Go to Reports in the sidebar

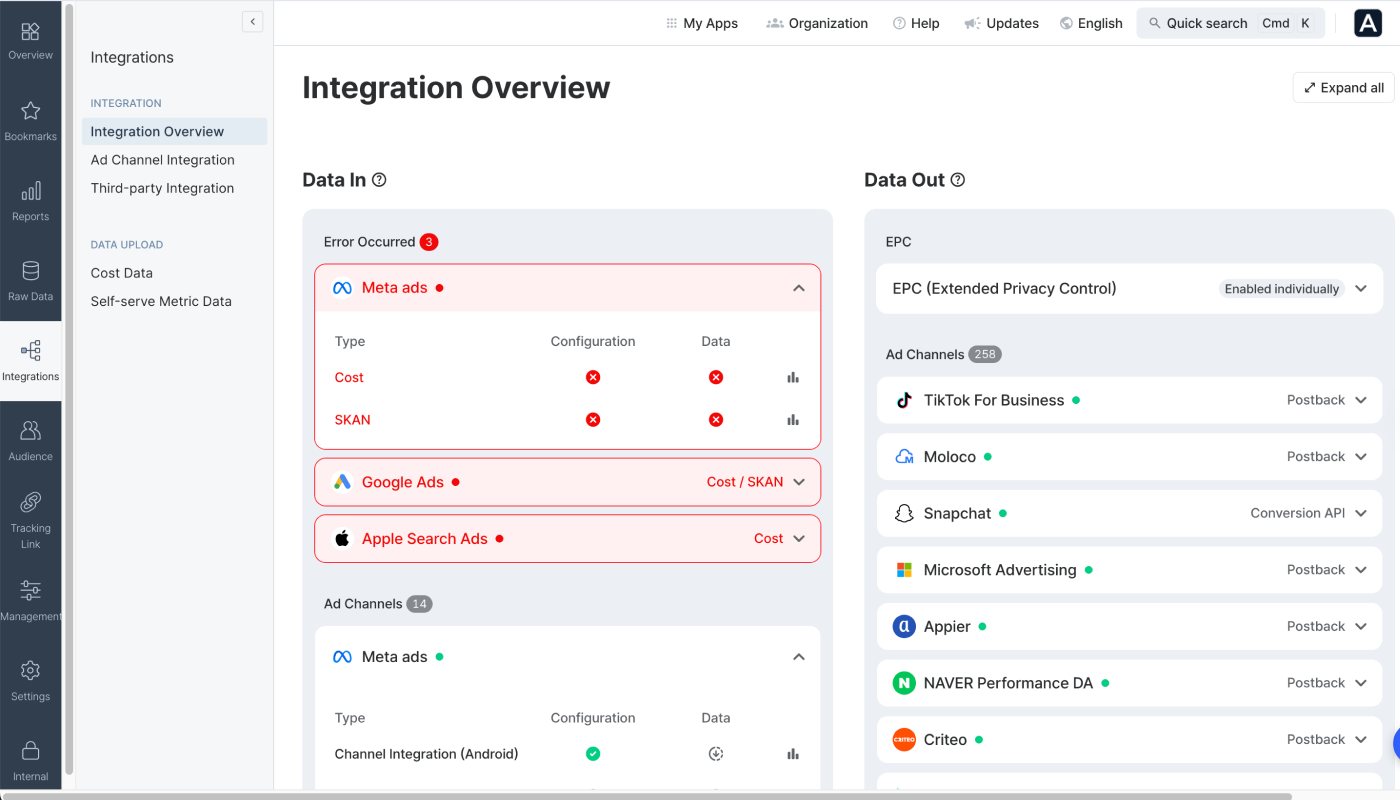pos(30,201)
